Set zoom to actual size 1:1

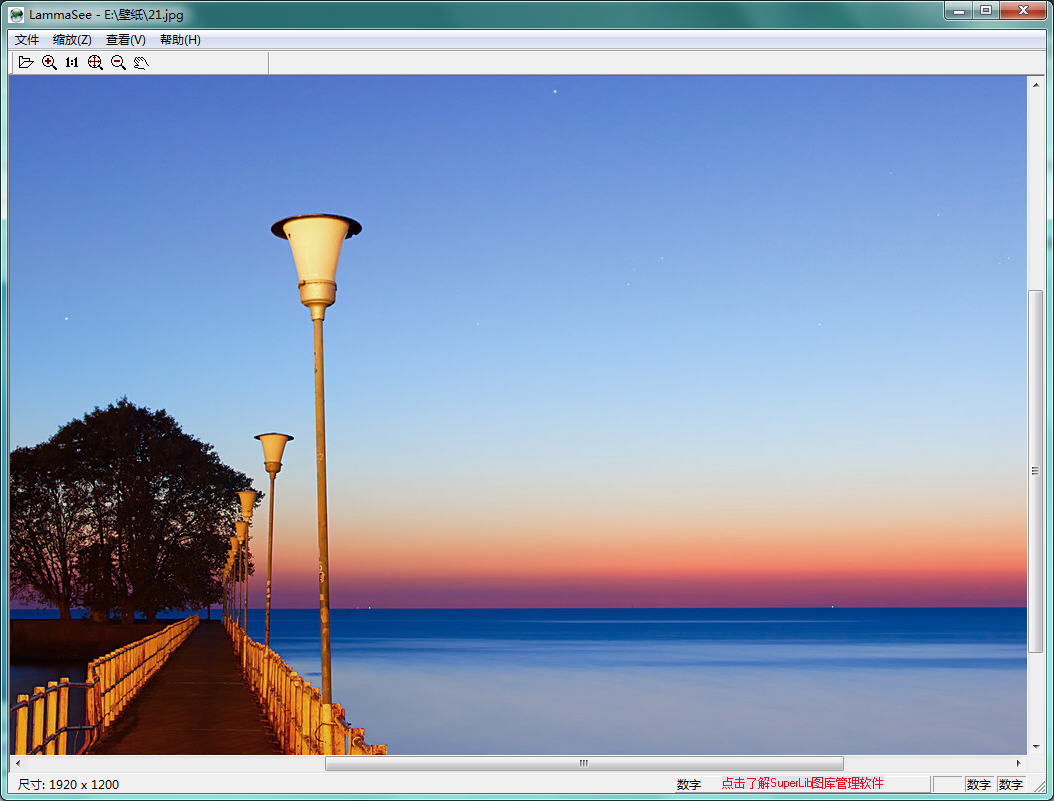(72, 62)
